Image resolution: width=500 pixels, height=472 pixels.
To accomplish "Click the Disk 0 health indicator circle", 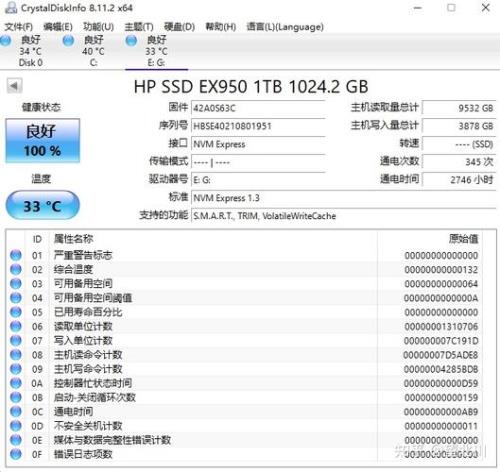I will (5, 41).
